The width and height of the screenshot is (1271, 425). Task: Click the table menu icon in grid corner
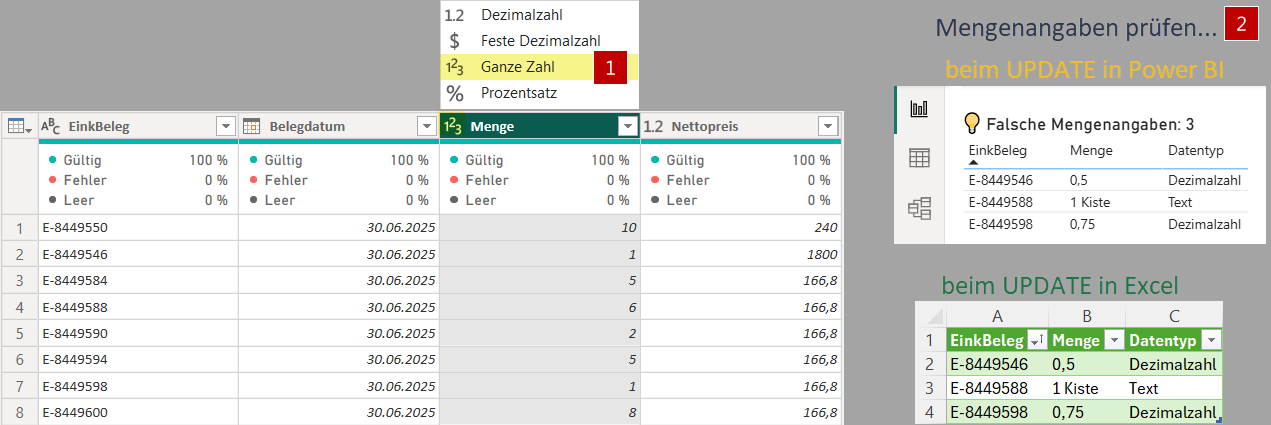[x=18, y=126]
